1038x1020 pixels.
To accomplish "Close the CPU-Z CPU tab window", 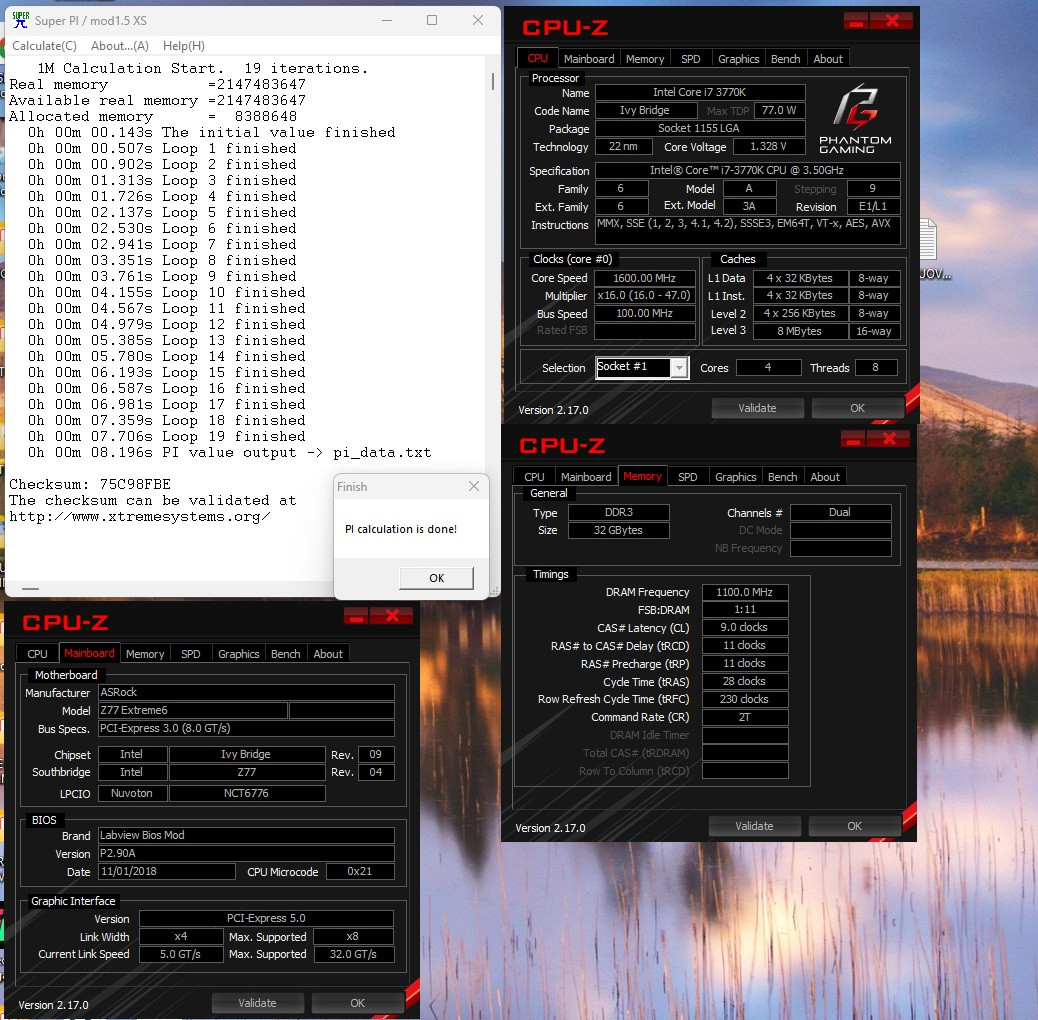I will (891, 21).
